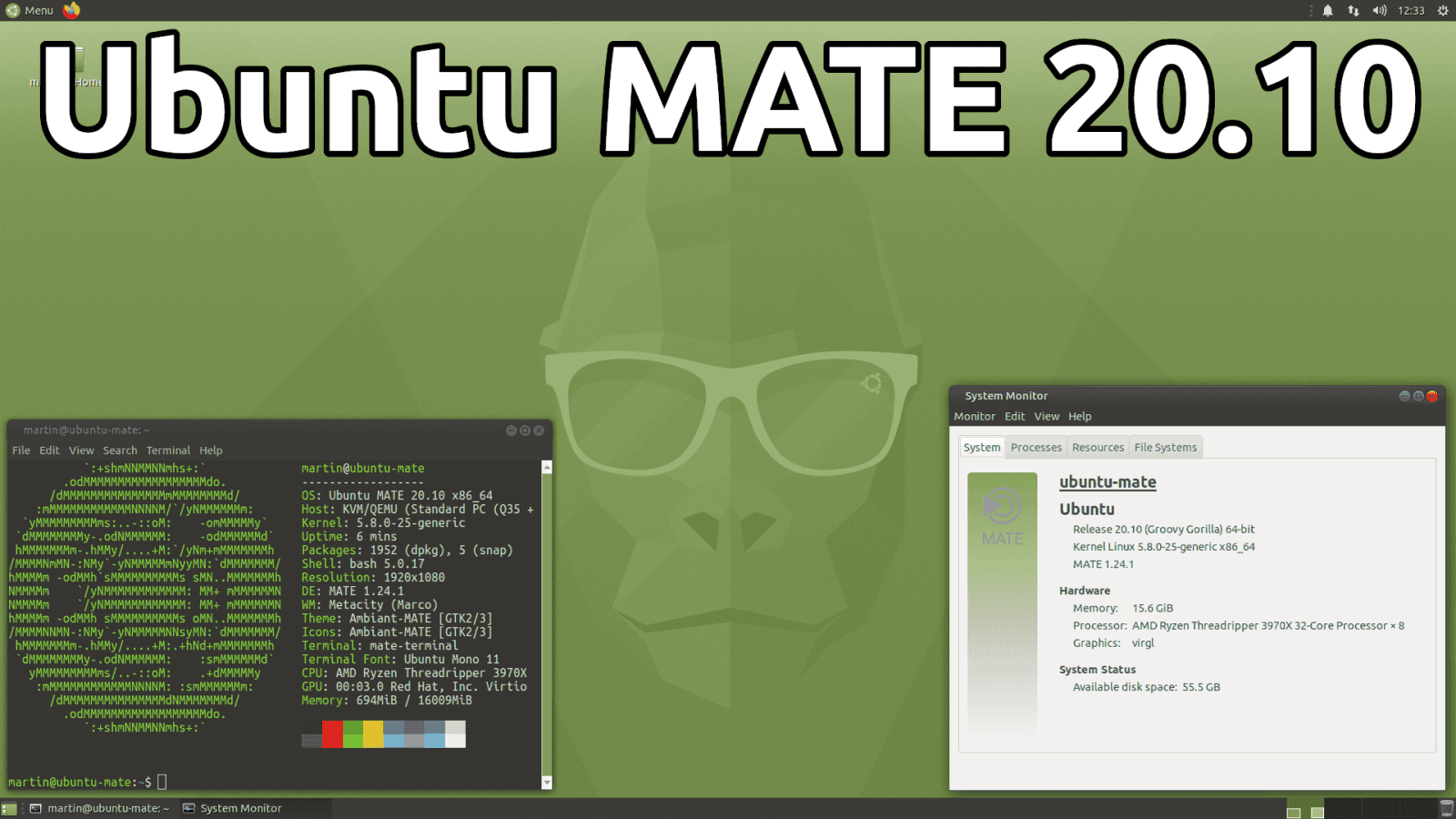The image size is (1456, 819).
Task: Click the 'AMD Ryzen Threadripper 3970X 32-Core Processor × 8' line
Action: point(1269,626)
